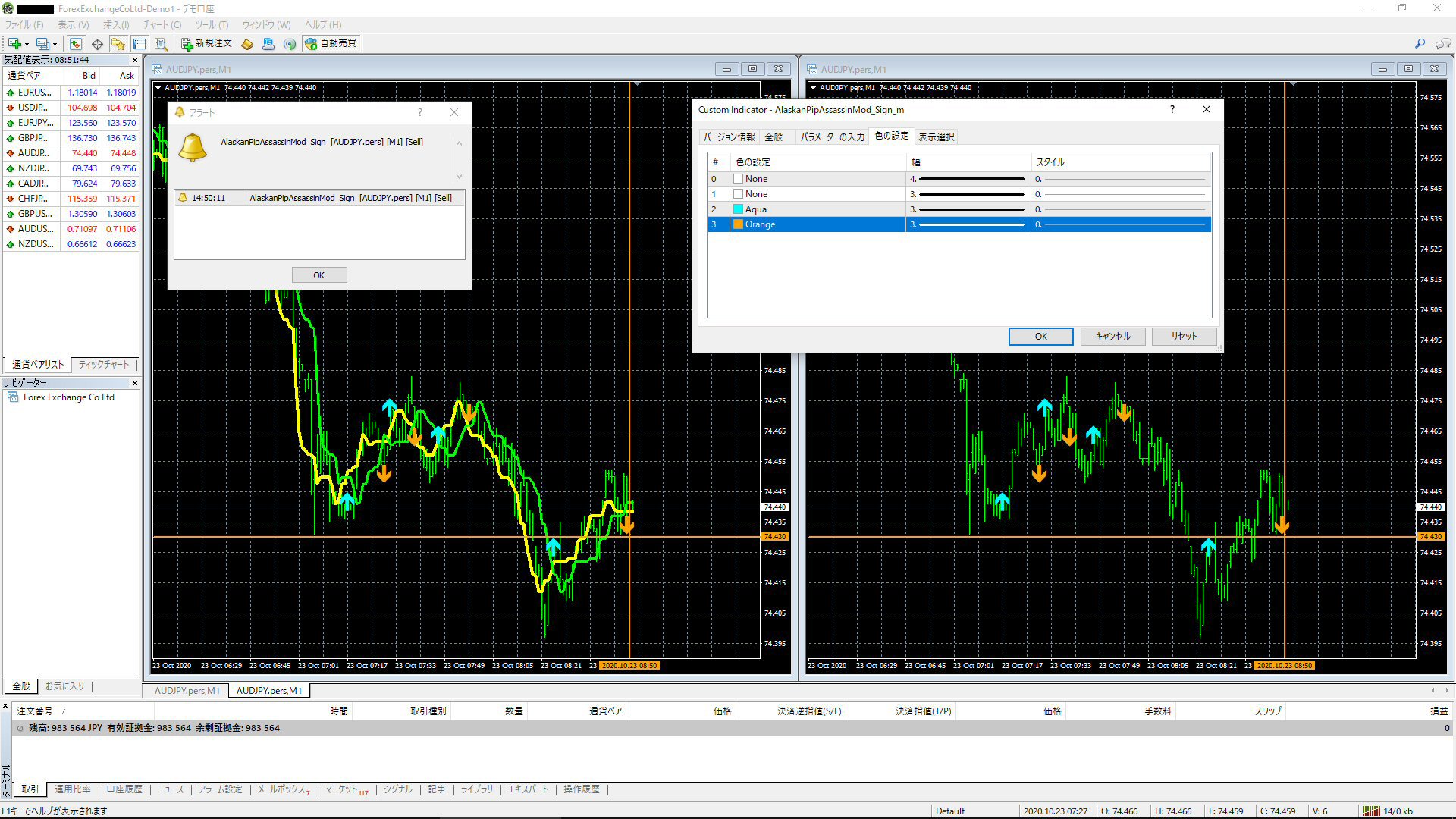Close the Navigator panel with its X

(x=135, y=383)
